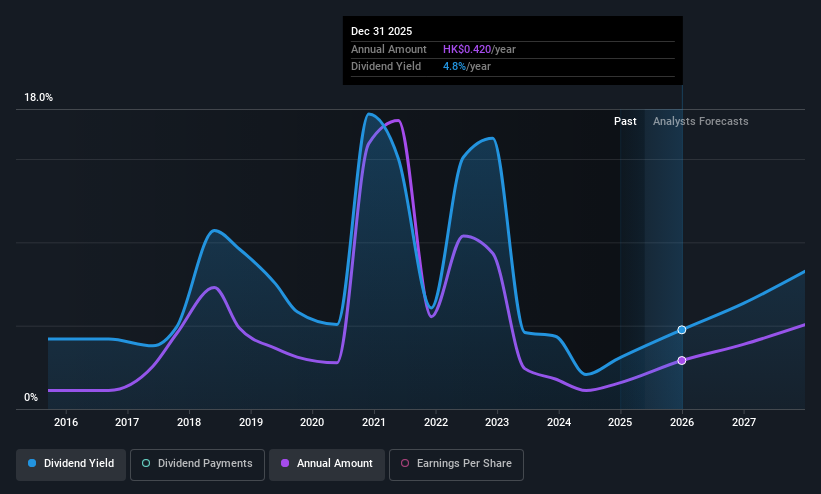The width and height of the screenshot is (821, 494).
Task: Click the Past section label
Action: tap(625, 122)
